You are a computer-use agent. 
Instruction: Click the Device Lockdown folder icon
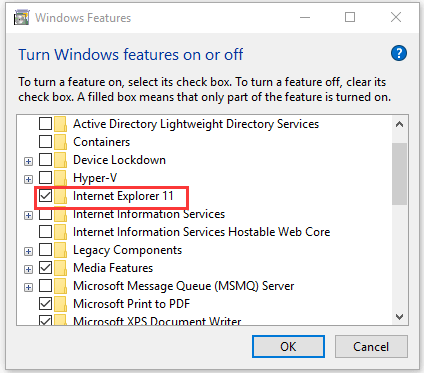click(60, 160)
